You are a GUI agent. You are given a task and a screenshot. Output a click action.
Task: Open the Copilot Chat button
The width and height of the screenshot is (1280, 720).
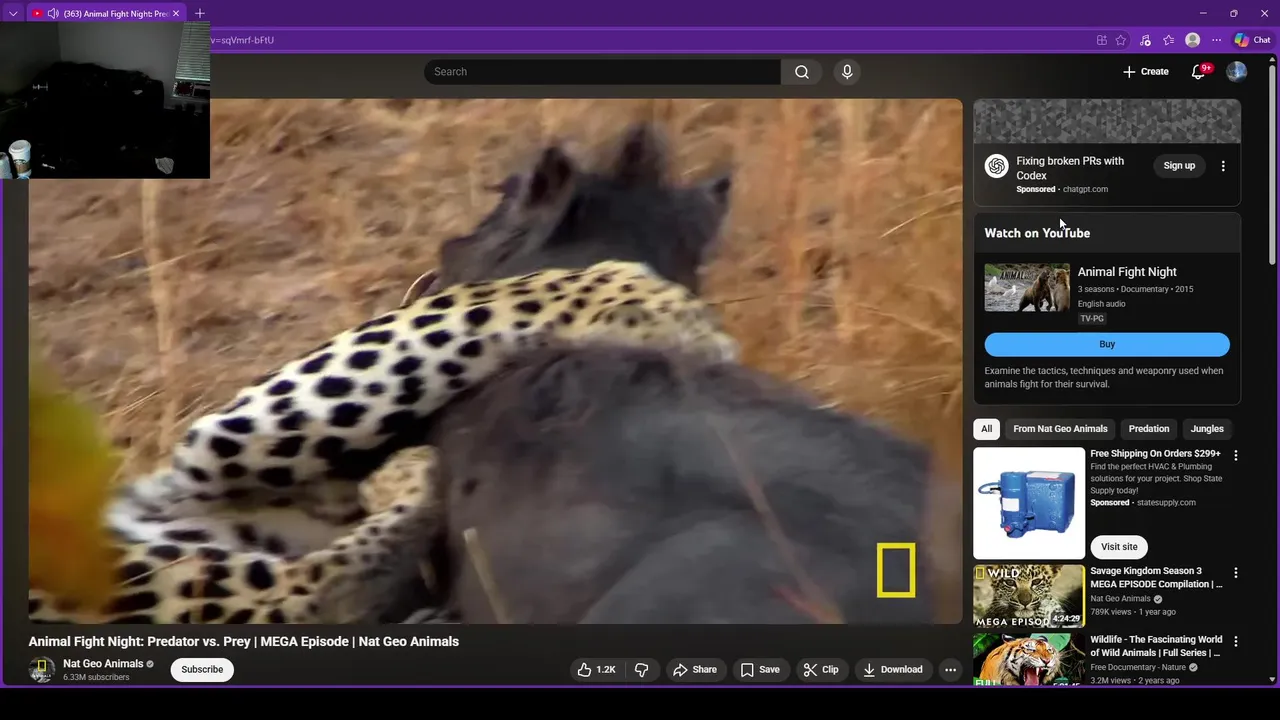pos(1252,40)
